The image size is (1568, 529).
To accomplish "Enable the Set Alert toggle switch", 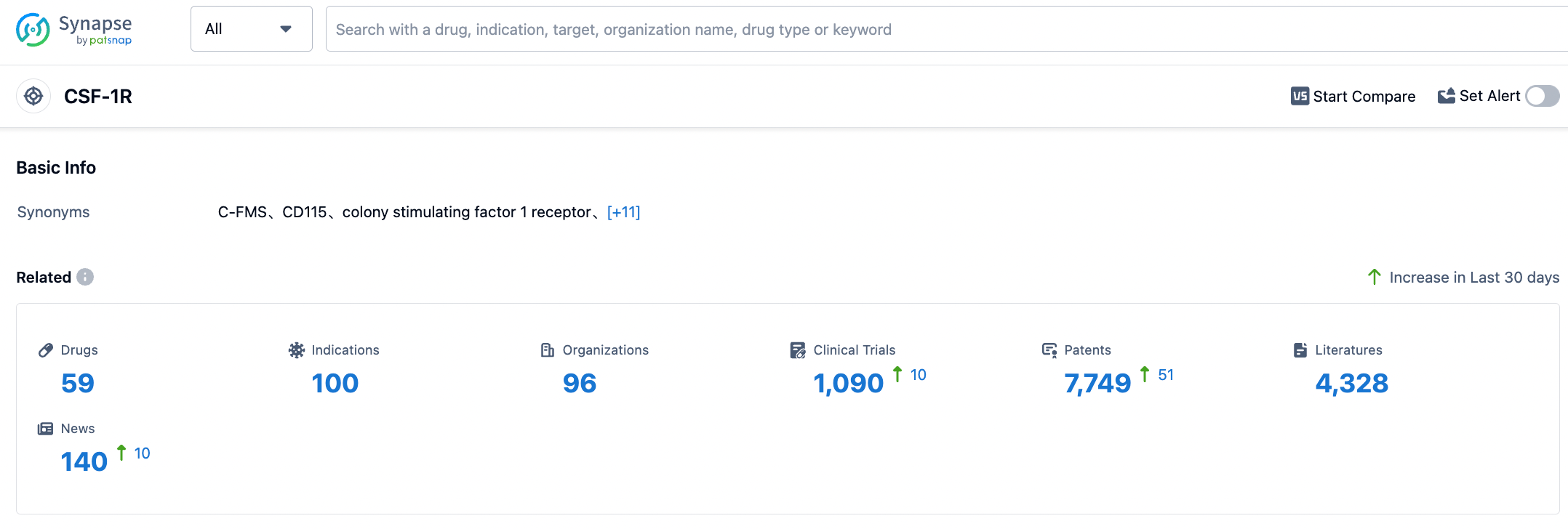I will 1542,96.
